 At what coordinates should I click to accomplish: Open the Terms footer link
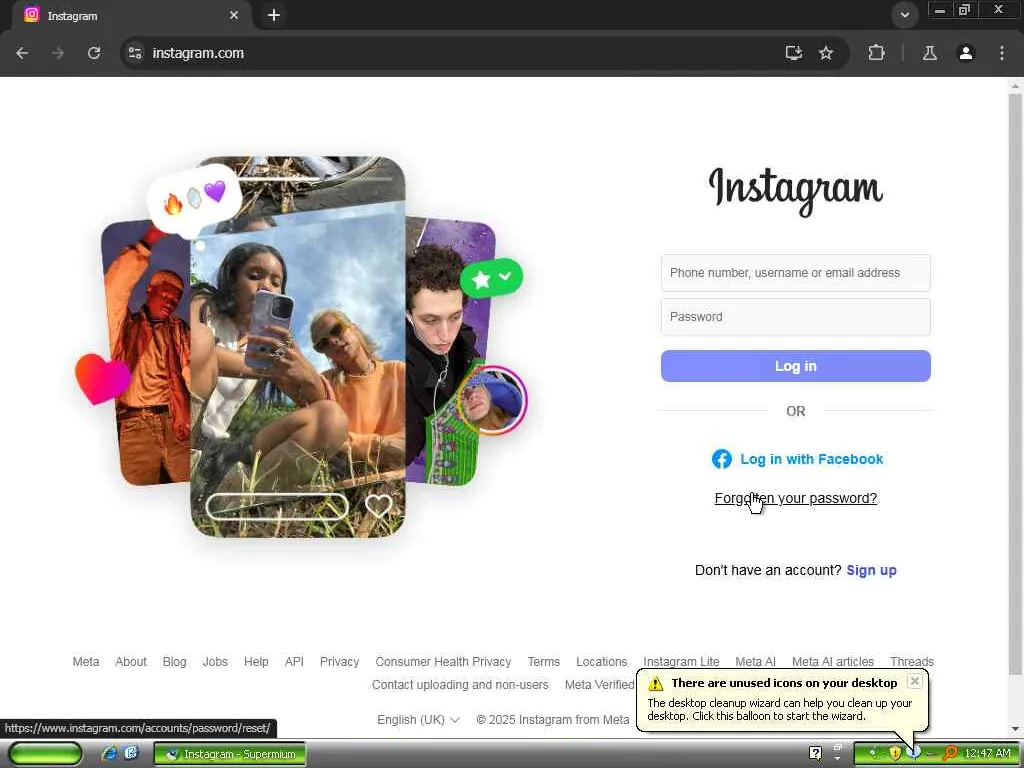(x=544, y=662)
